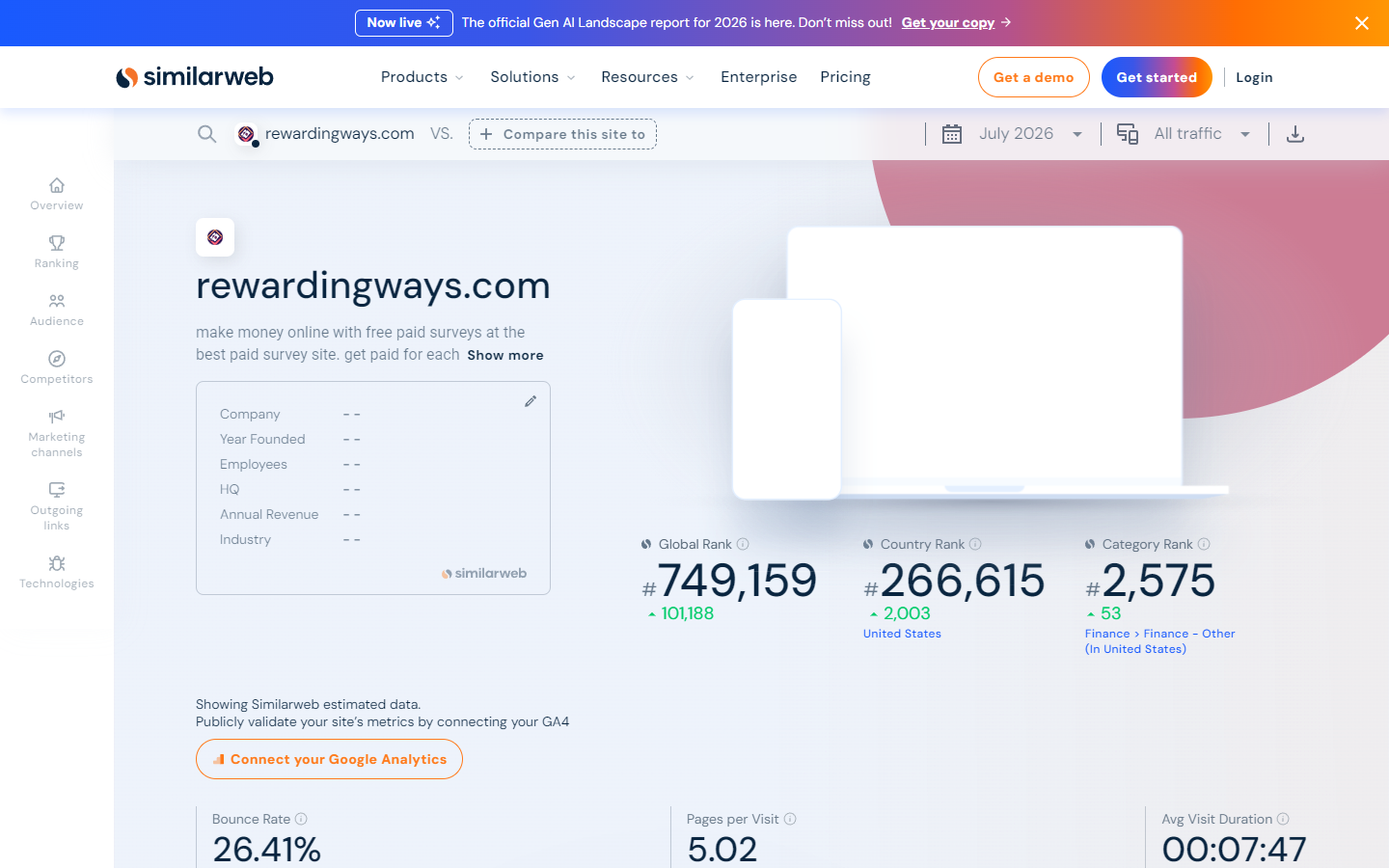This screenshot has width=1389, height=868.
Task: Click the Bounce Rate info icon
Action: (301, 819)
